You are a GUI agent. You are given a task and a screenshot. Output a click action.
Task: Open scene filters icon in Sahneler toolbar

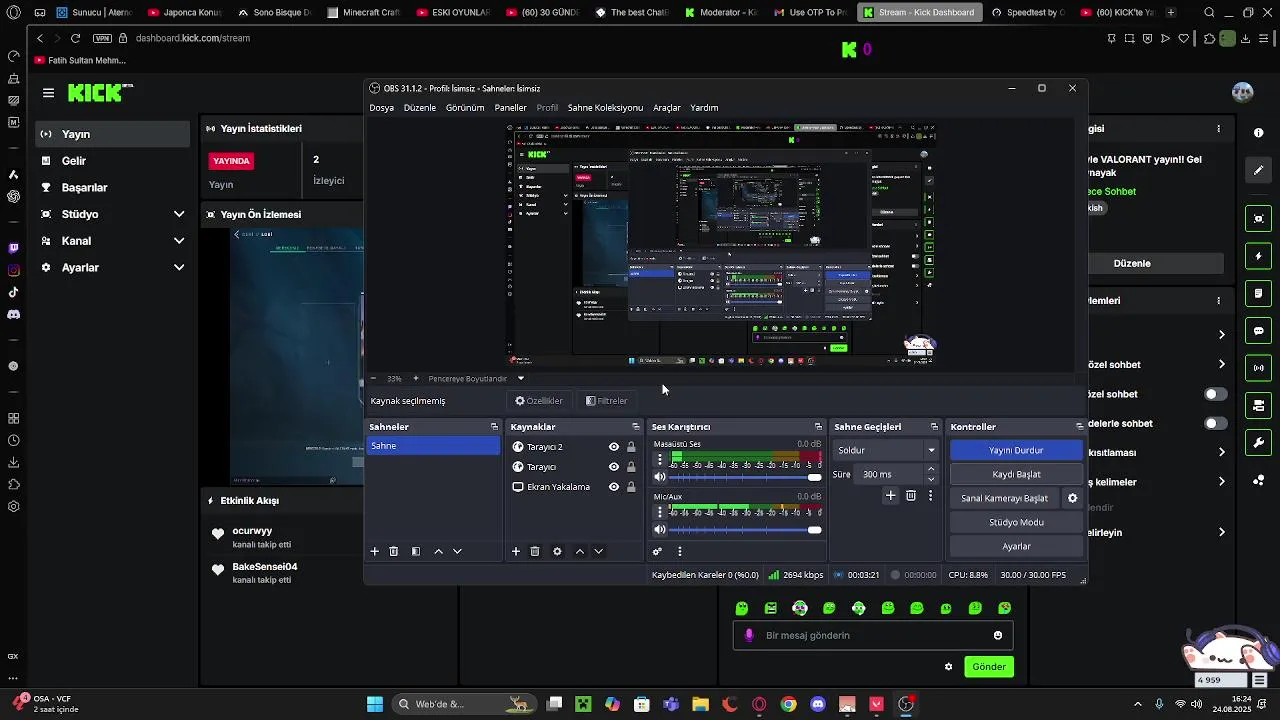pyautogui.click(x=416, y=551)
